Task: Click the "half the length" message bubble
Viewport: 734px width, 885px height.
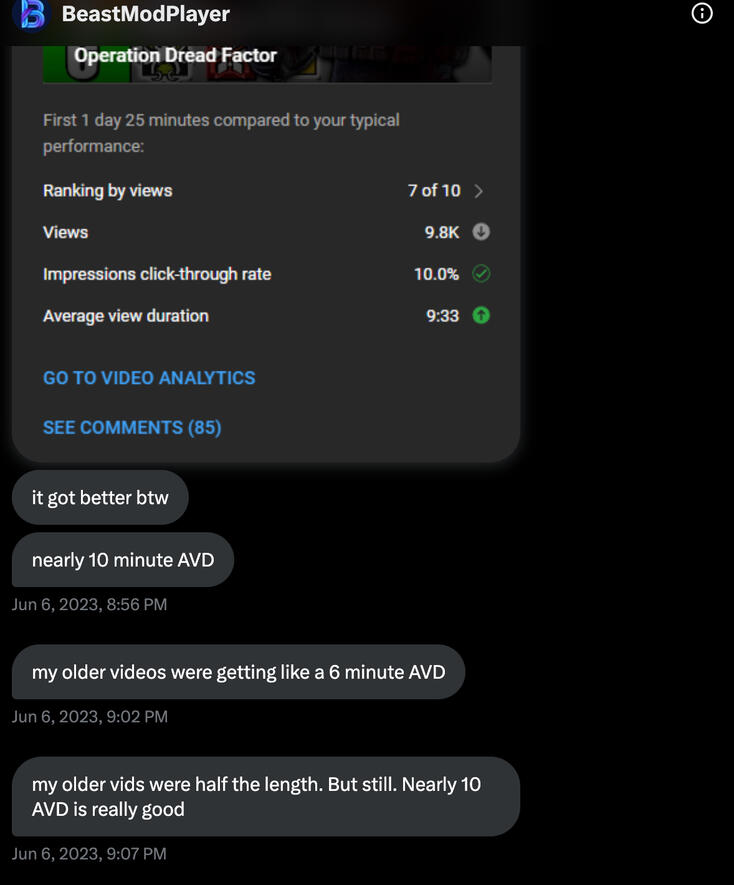Action: pos(265,796)
